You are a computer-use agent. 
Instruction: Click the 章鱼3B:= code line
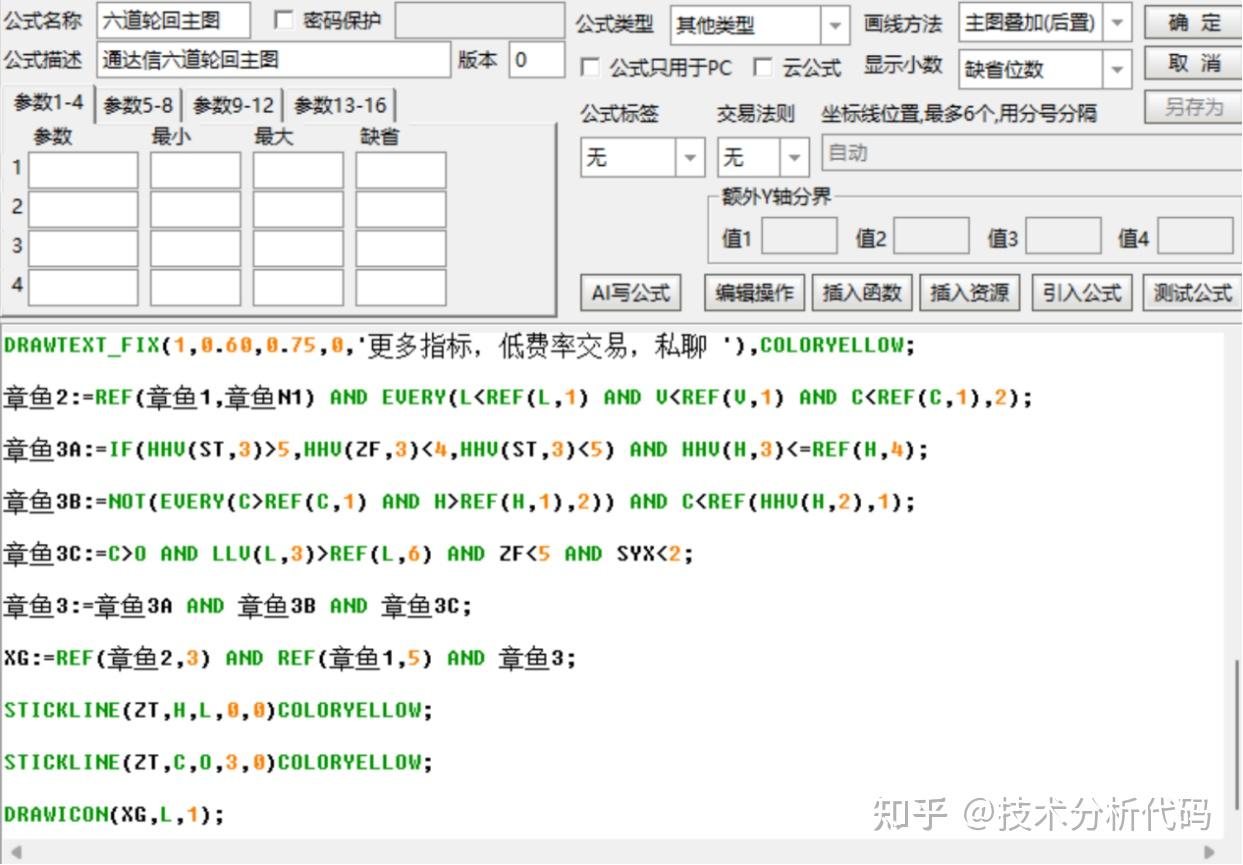point(459,502)
